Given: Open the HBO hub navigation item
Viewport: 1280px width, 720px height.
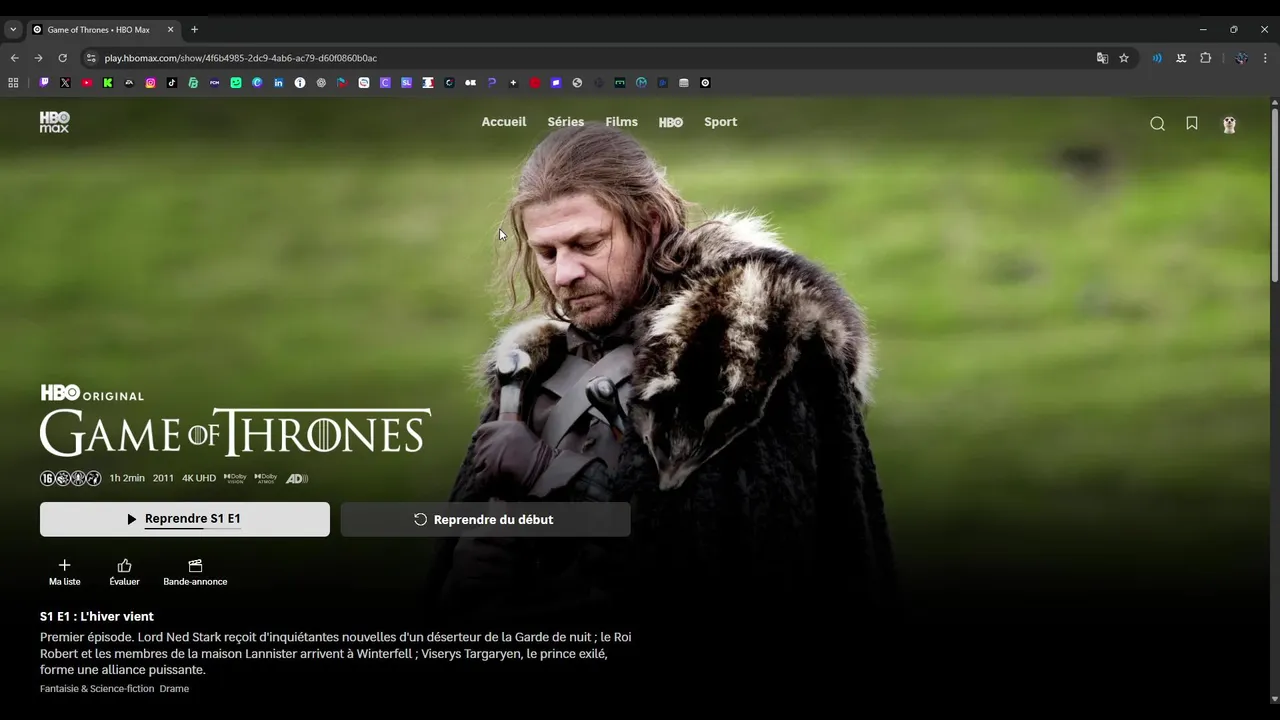Looking at the screenshot, I should [x=671, y=122].
